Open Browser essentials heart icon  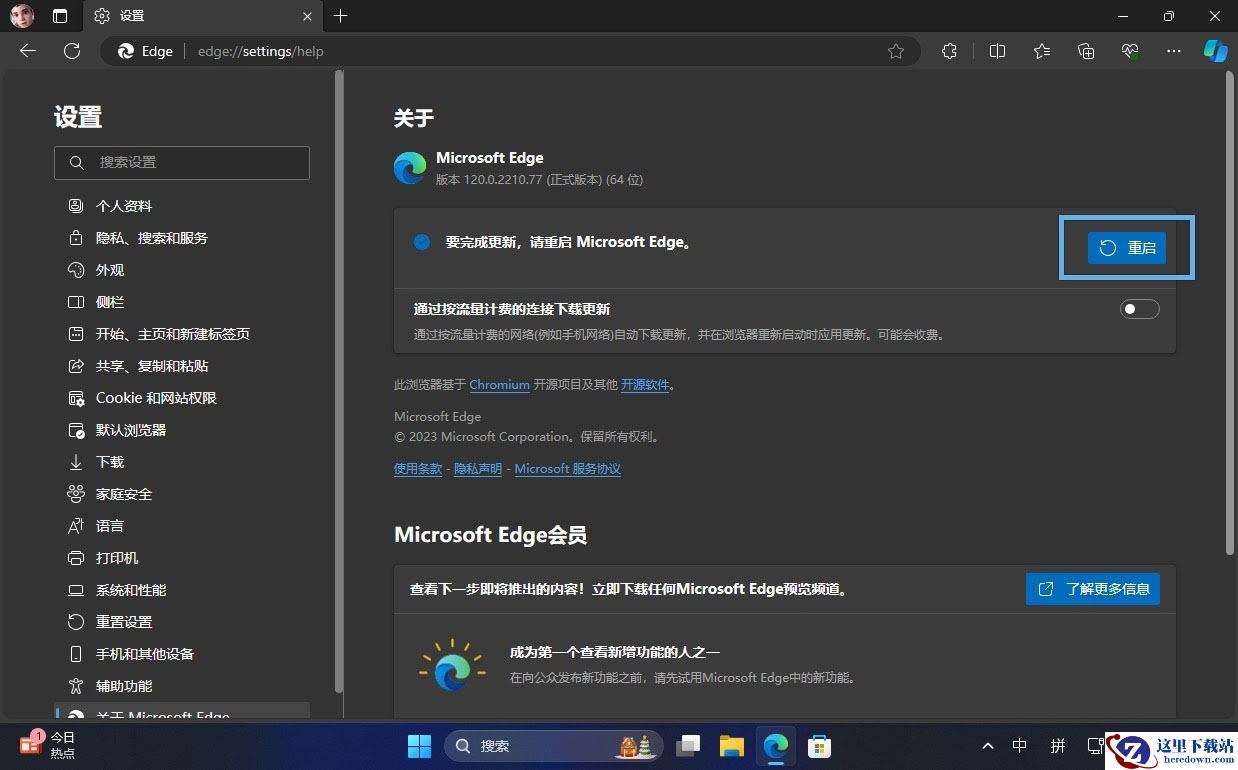[x=1131, y=51]
